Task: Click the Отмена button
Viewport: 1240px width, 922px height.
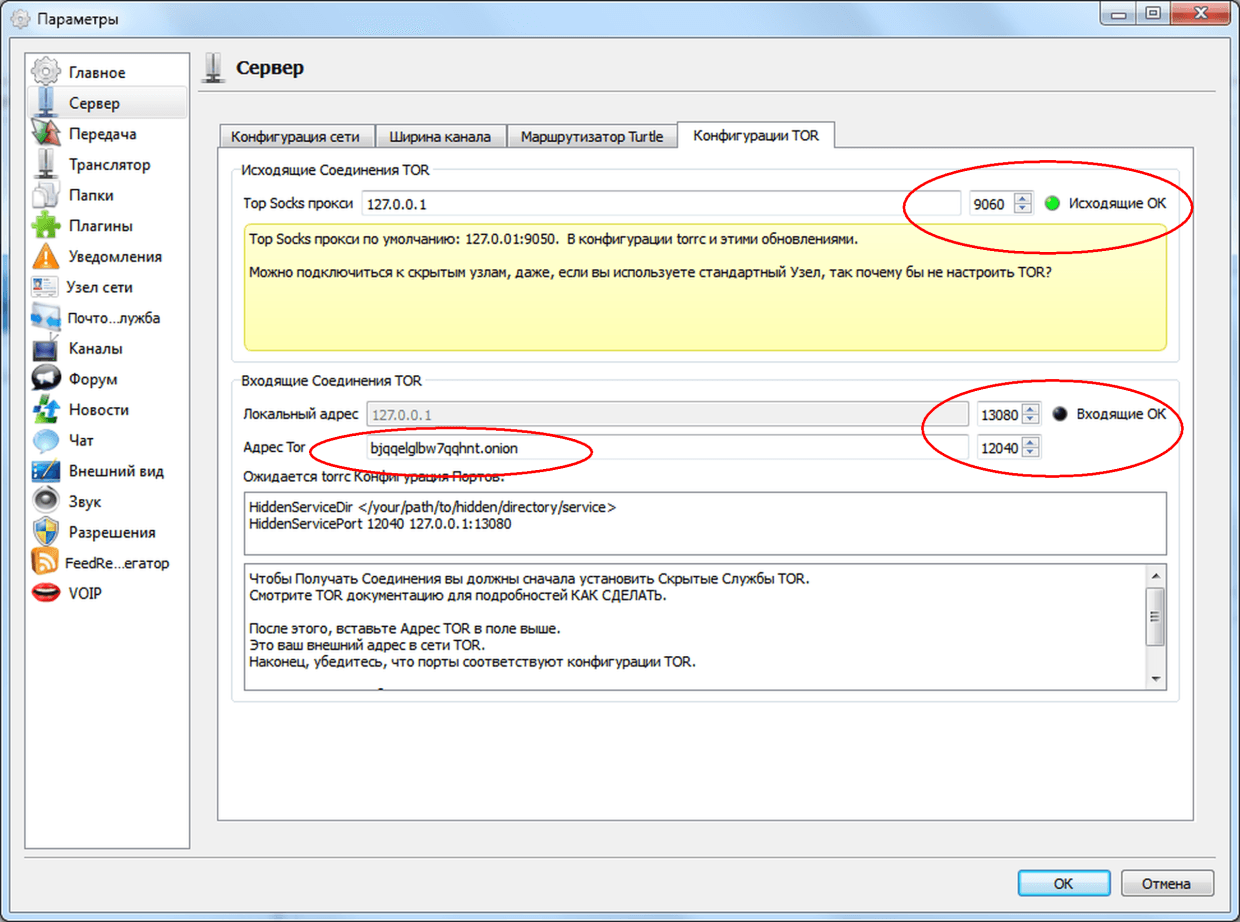Action: 1166,883
